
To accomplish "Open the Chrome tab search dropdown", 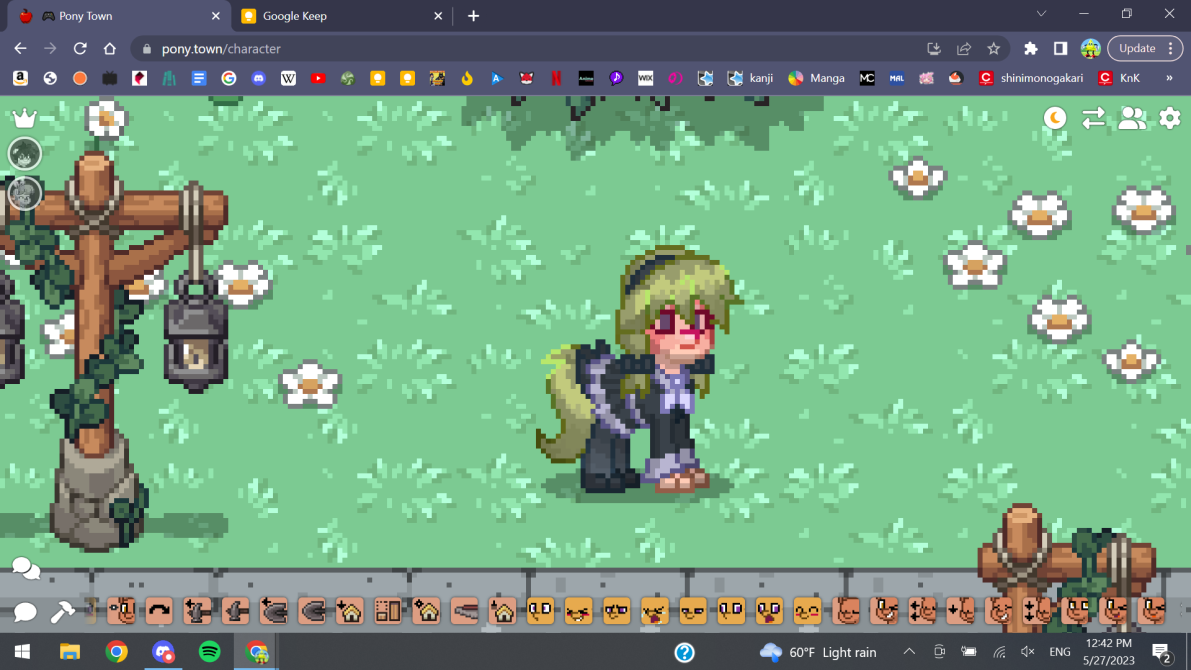I will [1041, 15].
